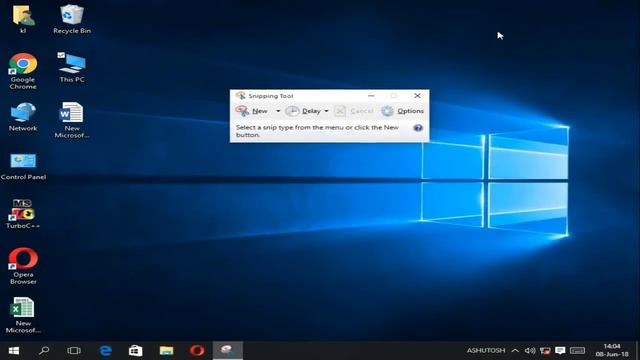
Task: Open Microsoft Store from the taskbar
Action: [136, 351]
